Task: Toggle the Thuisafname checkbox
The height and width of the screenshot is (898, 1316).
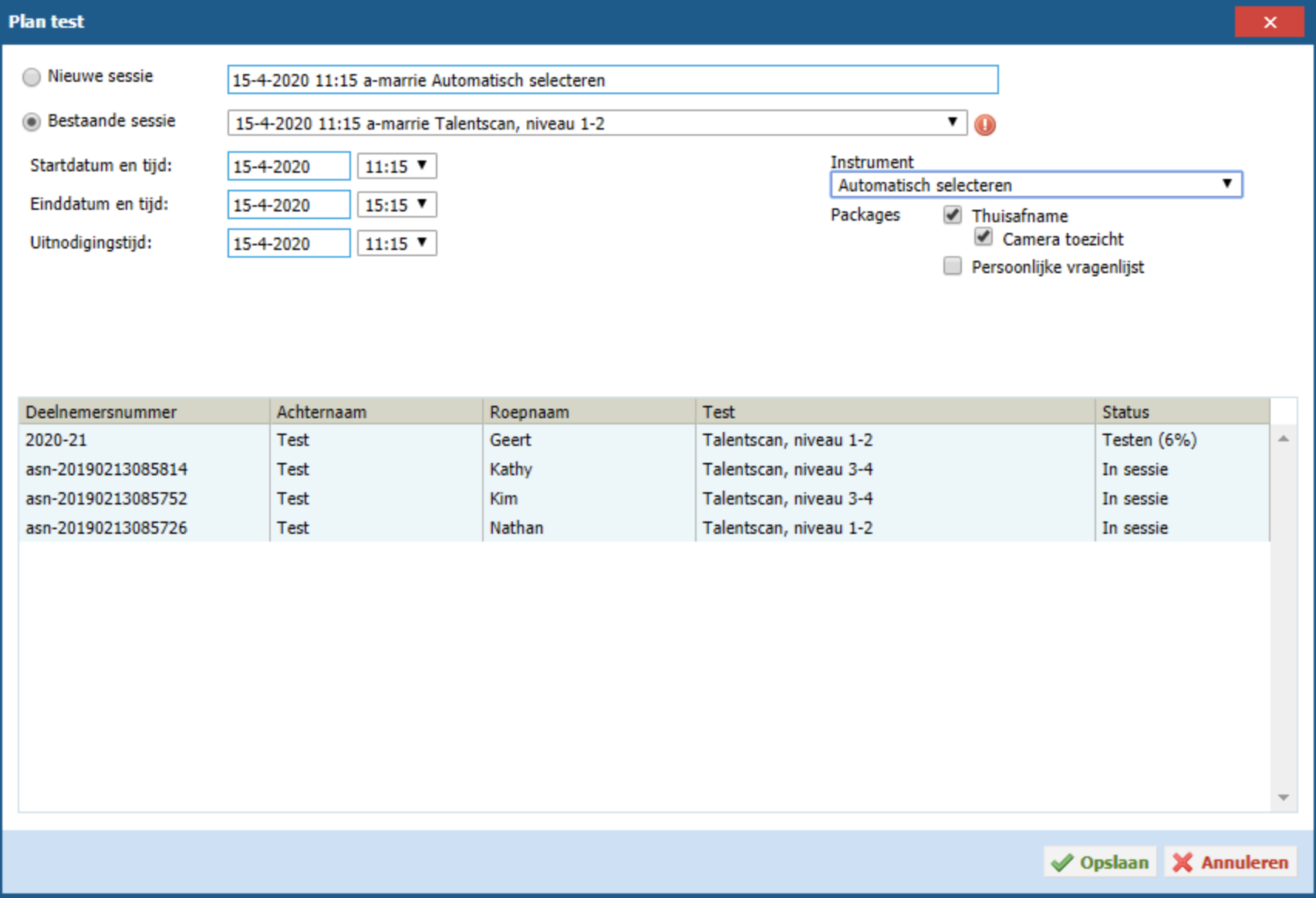Action: point(953,215)
